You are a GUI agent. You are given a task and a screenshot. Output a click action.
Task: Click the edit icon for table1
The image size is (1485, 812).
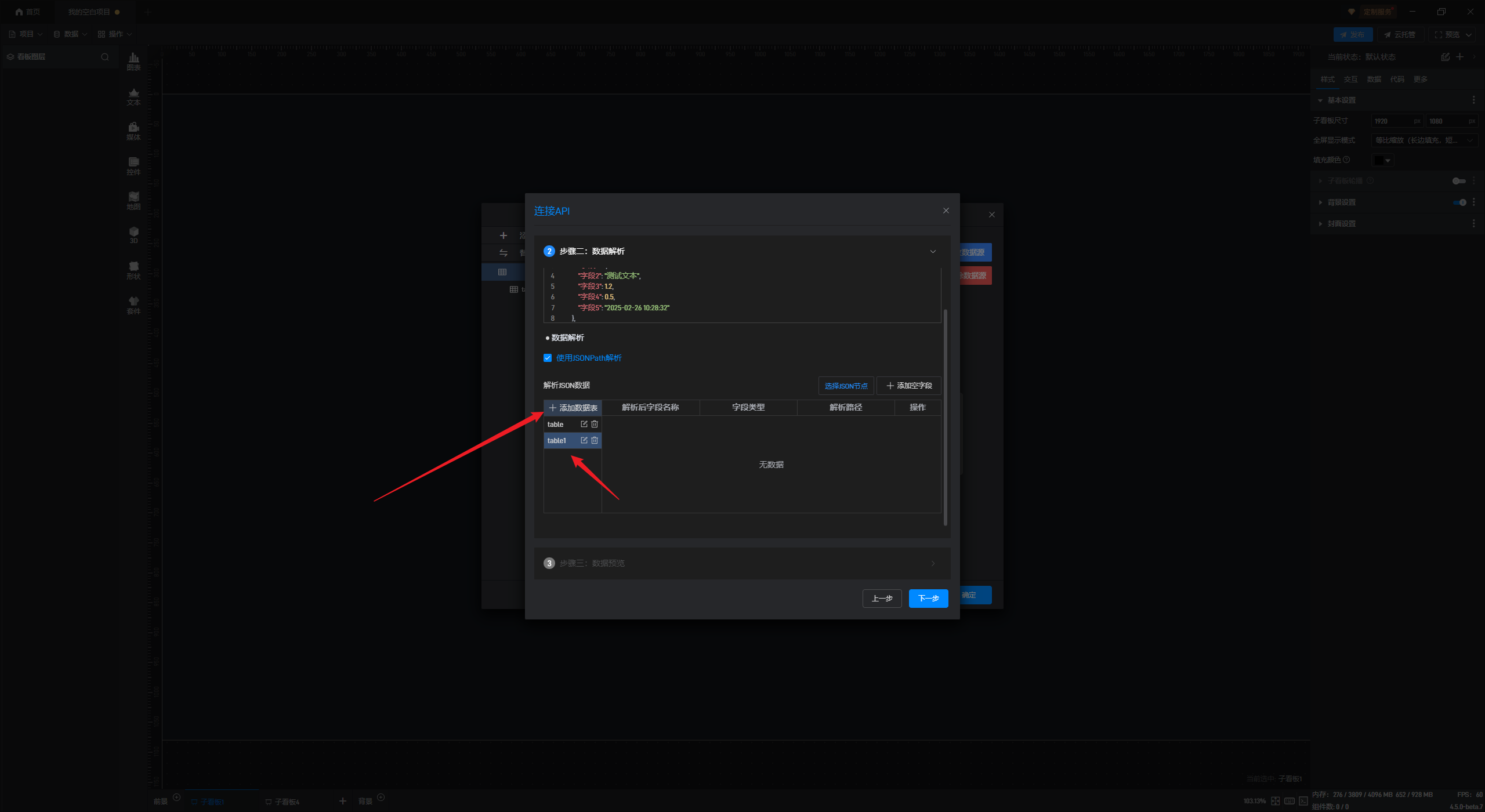coord(584,440)
